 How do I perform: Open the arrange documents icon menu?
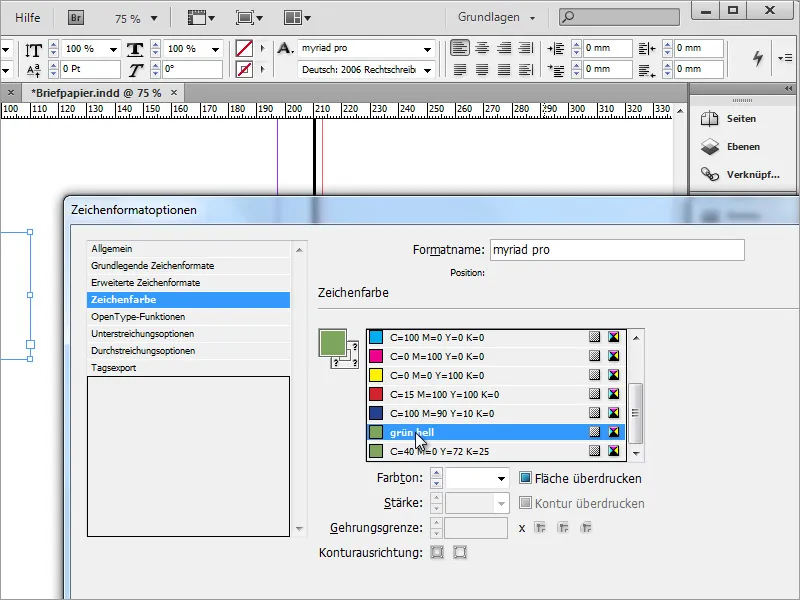tap(297, 18)
